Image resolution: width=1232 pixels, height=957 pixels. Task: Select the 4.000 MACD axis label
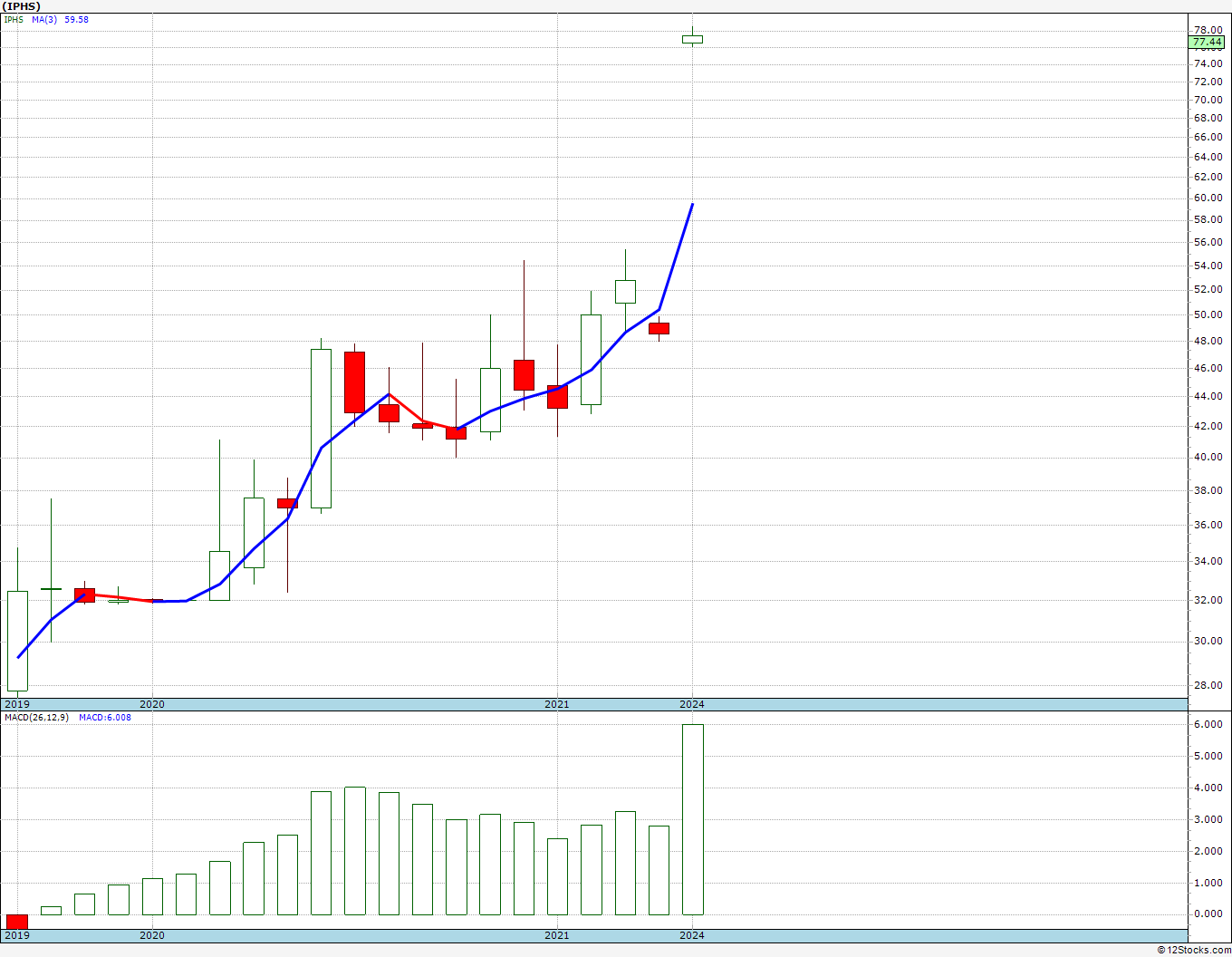[x=1208, y=788]
